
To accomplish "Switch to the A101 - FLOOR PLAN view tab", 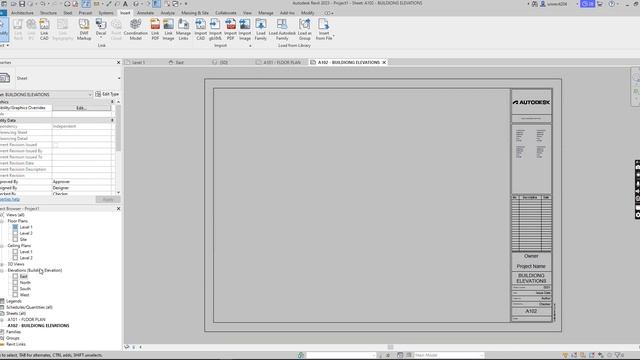I will 282,62.
